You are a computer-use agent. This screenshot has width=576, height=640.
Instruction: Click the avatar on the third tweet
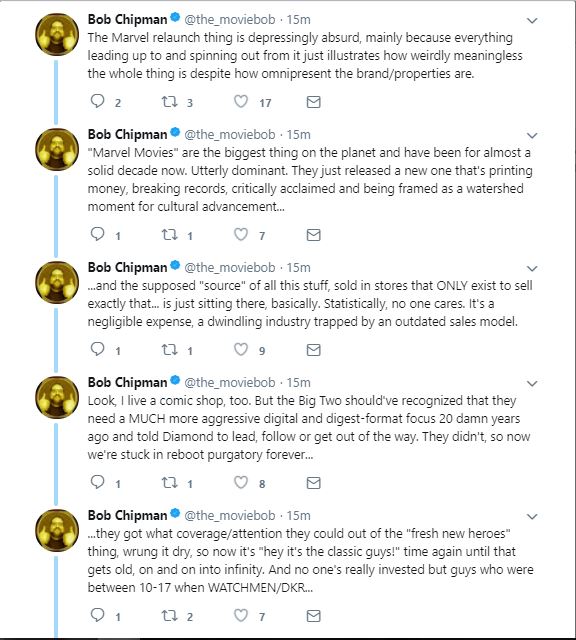[x=57, y=282]
